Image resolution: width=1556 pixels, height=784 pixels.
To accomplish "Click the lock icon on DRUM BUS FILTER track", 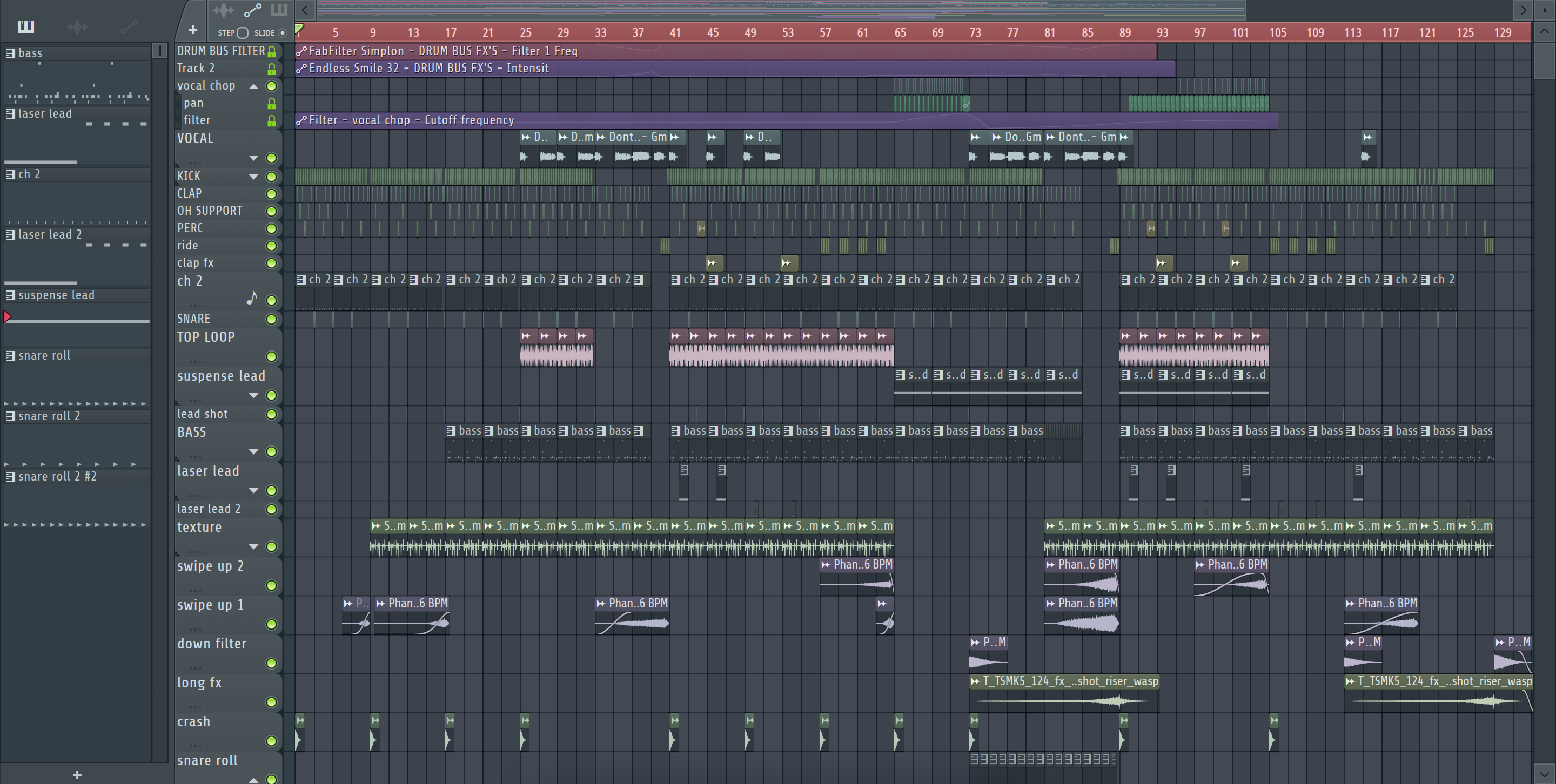I will (272, 52).
